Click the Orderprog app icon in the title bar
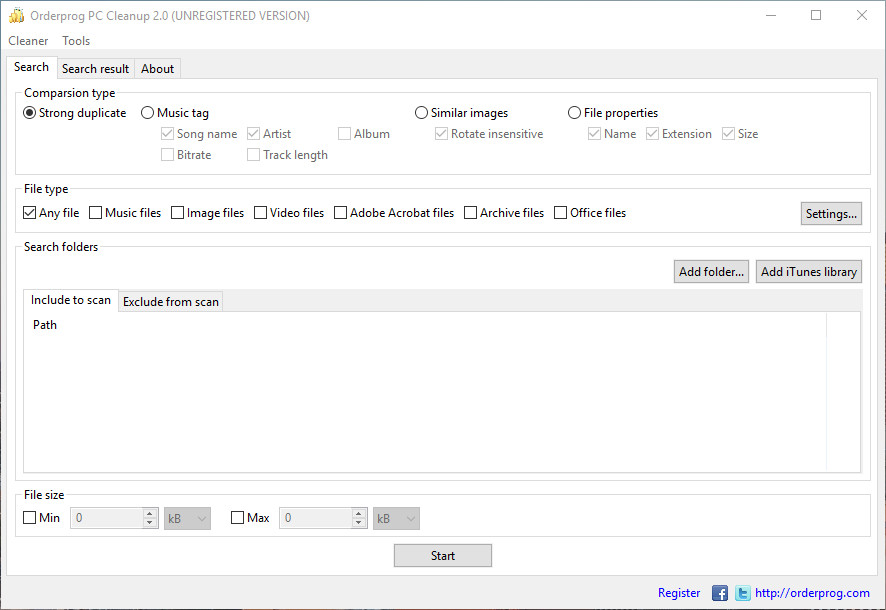The height and width of the screenshot is (610, 886). [x=16, y=15]
